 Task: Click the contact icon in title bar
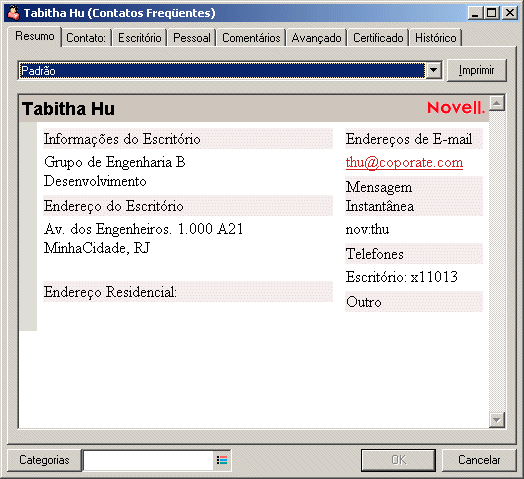(x=14, y=13)
